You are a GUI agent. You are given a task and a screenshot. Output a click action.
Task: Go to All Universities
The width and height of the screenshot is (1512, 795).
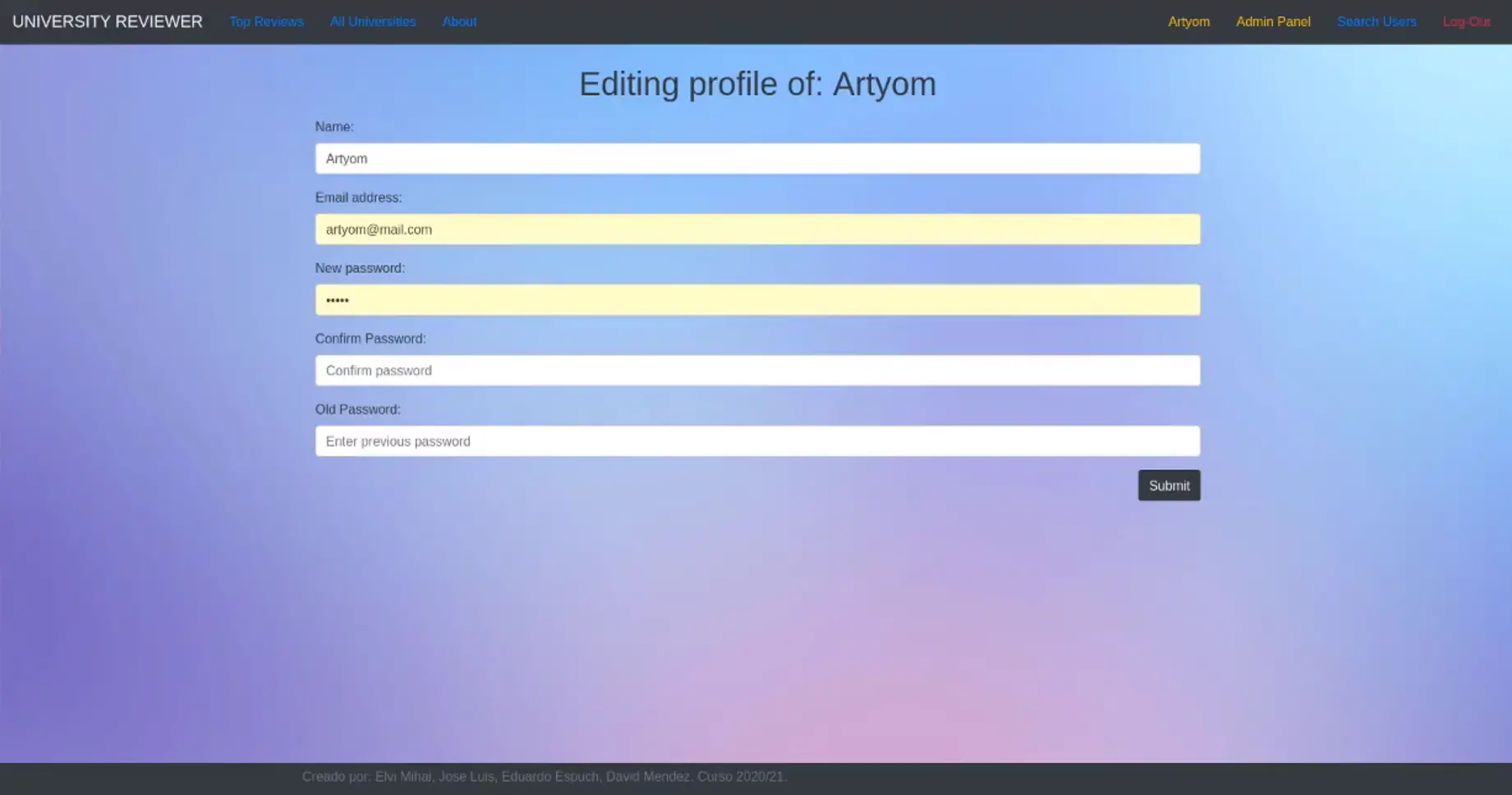click(373, 22)
